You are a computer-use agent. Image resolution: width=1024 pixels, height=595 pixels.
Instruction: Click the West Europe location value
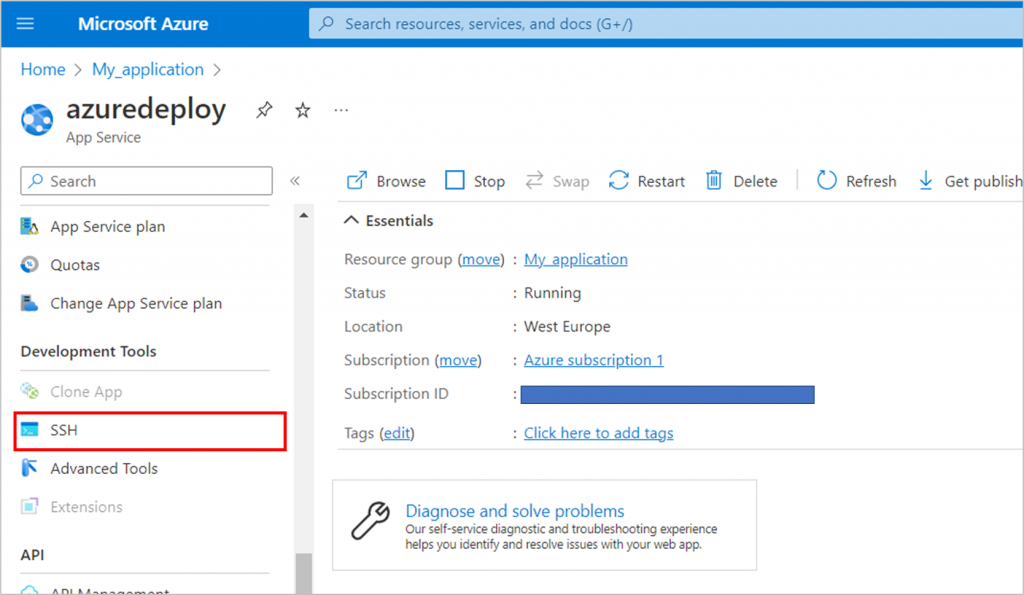(x=567, y=327)
